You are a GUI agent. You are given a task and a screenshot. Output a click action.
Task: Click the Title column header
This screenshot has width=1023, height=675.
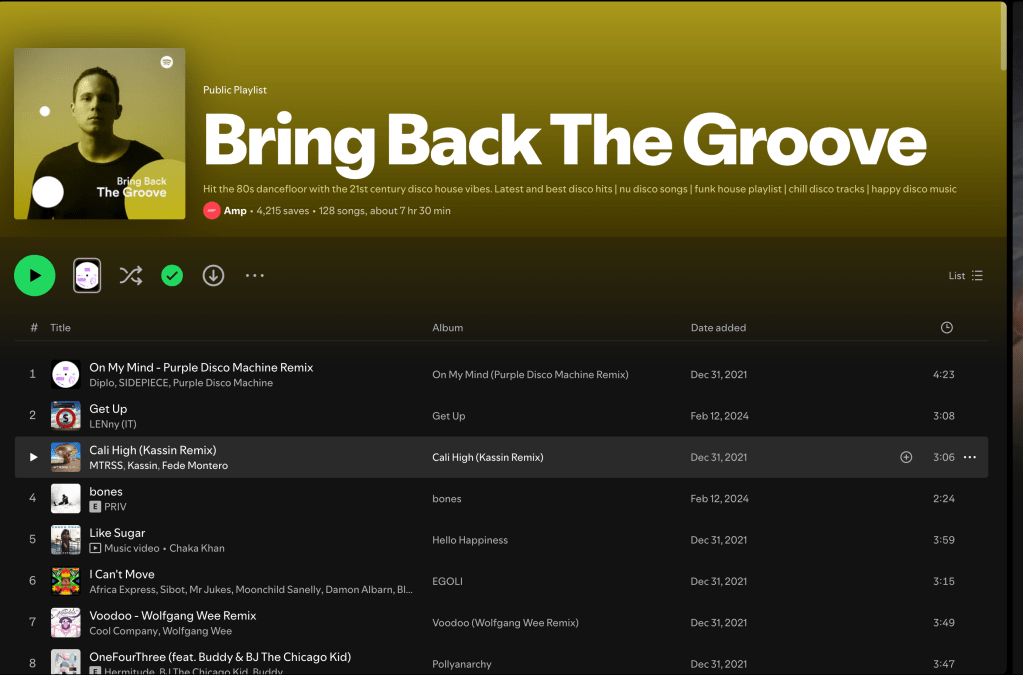click(60, 327)
